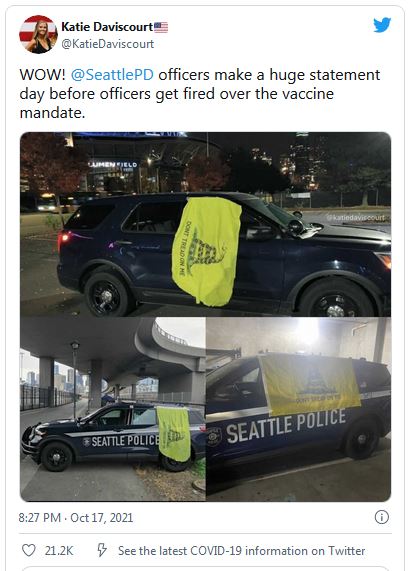Click the Lumen Field sign in photo
Screen dimensions: 409x571
pyautogui.click(x=113, y=165)
